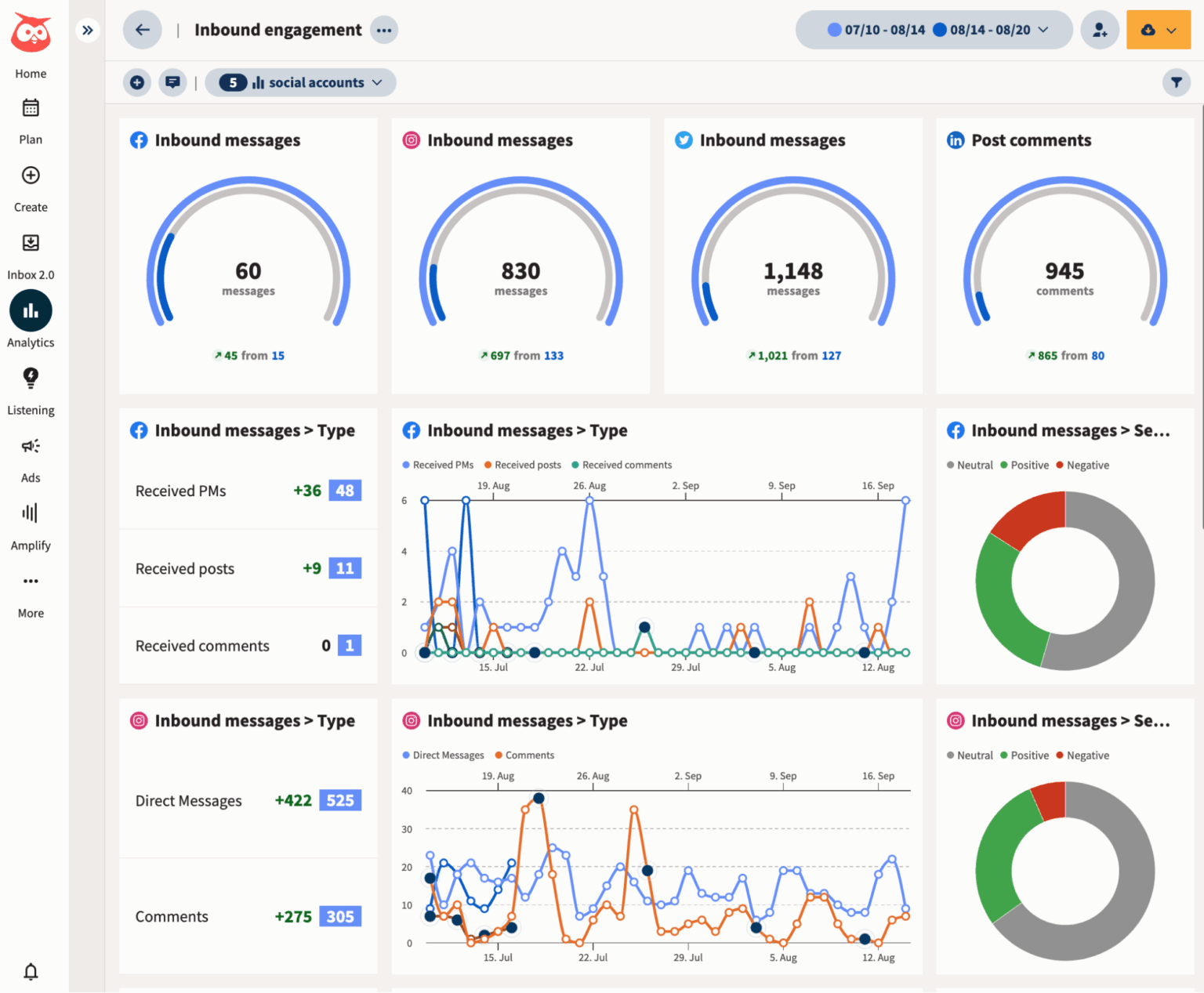Viewport: 1204px width, 993px height.
Task: Open the Inbound engagement overflow menu
Action: 384,30
